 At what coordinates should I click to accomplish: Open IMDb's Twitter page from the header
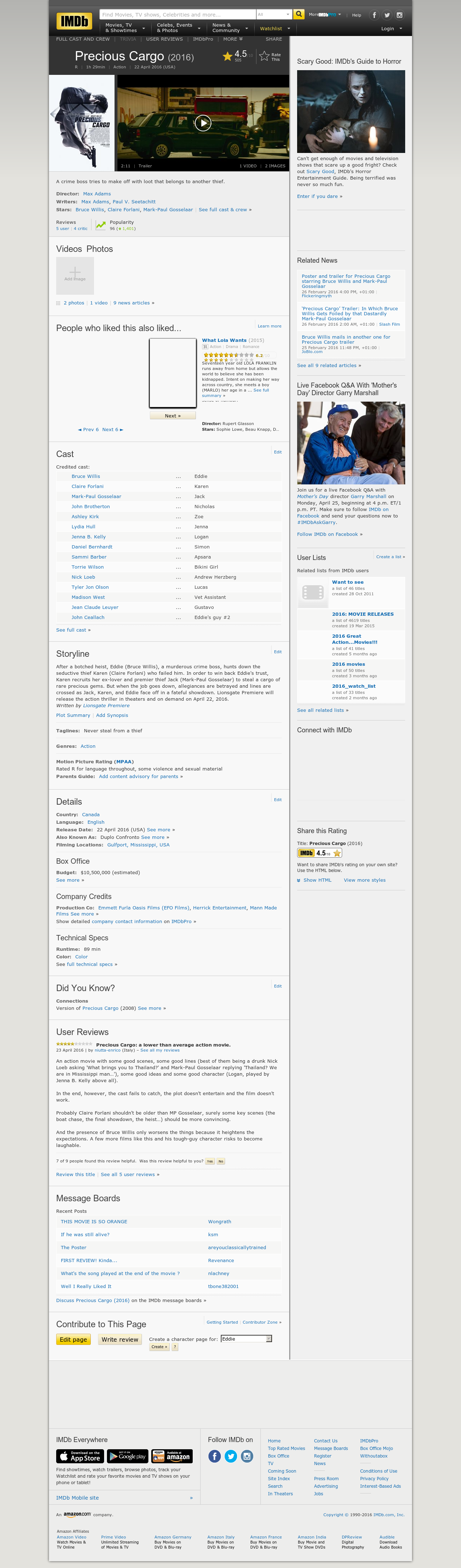click(x=387, y=15)
